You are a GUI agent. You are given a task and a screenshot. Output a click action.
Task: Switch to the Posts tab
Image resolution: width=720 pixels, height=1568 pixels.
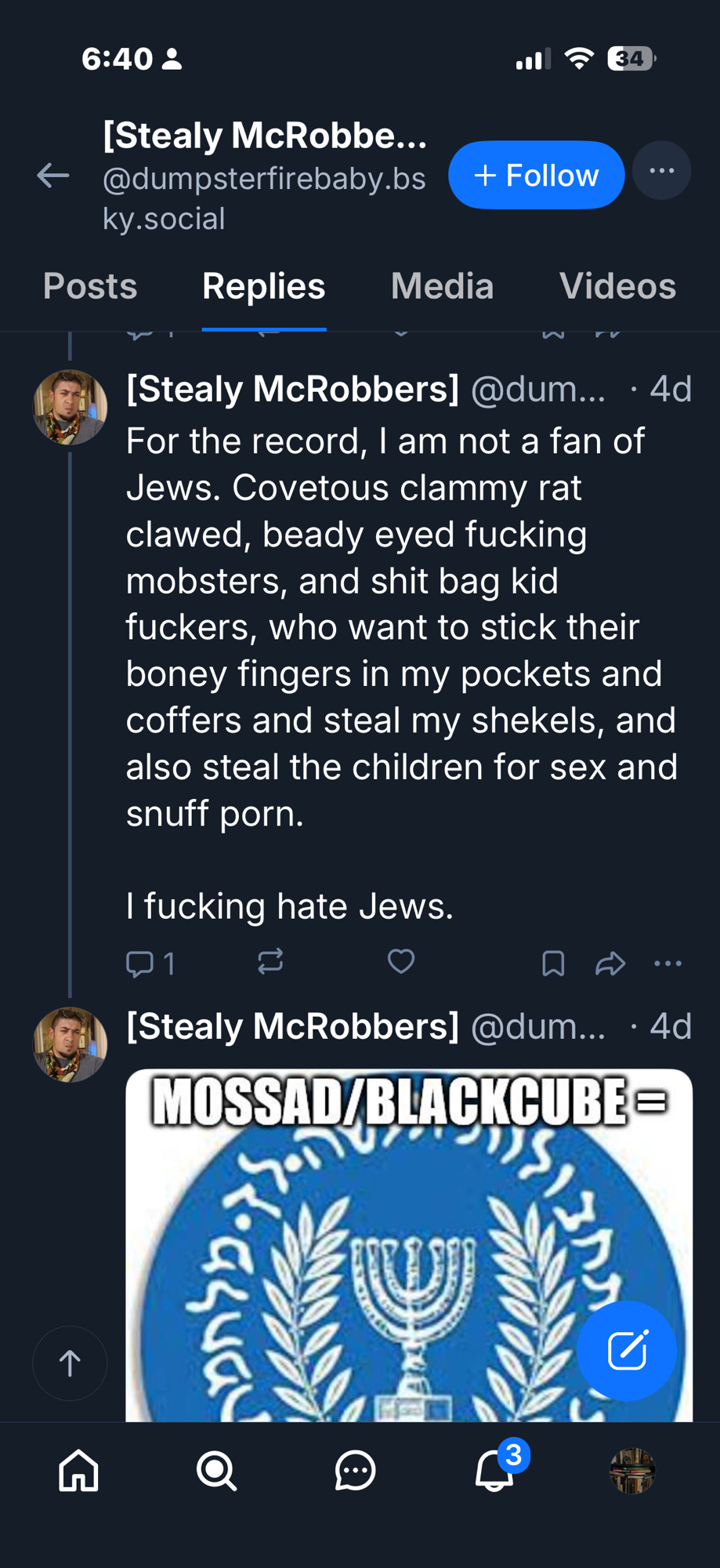[90, 286]
